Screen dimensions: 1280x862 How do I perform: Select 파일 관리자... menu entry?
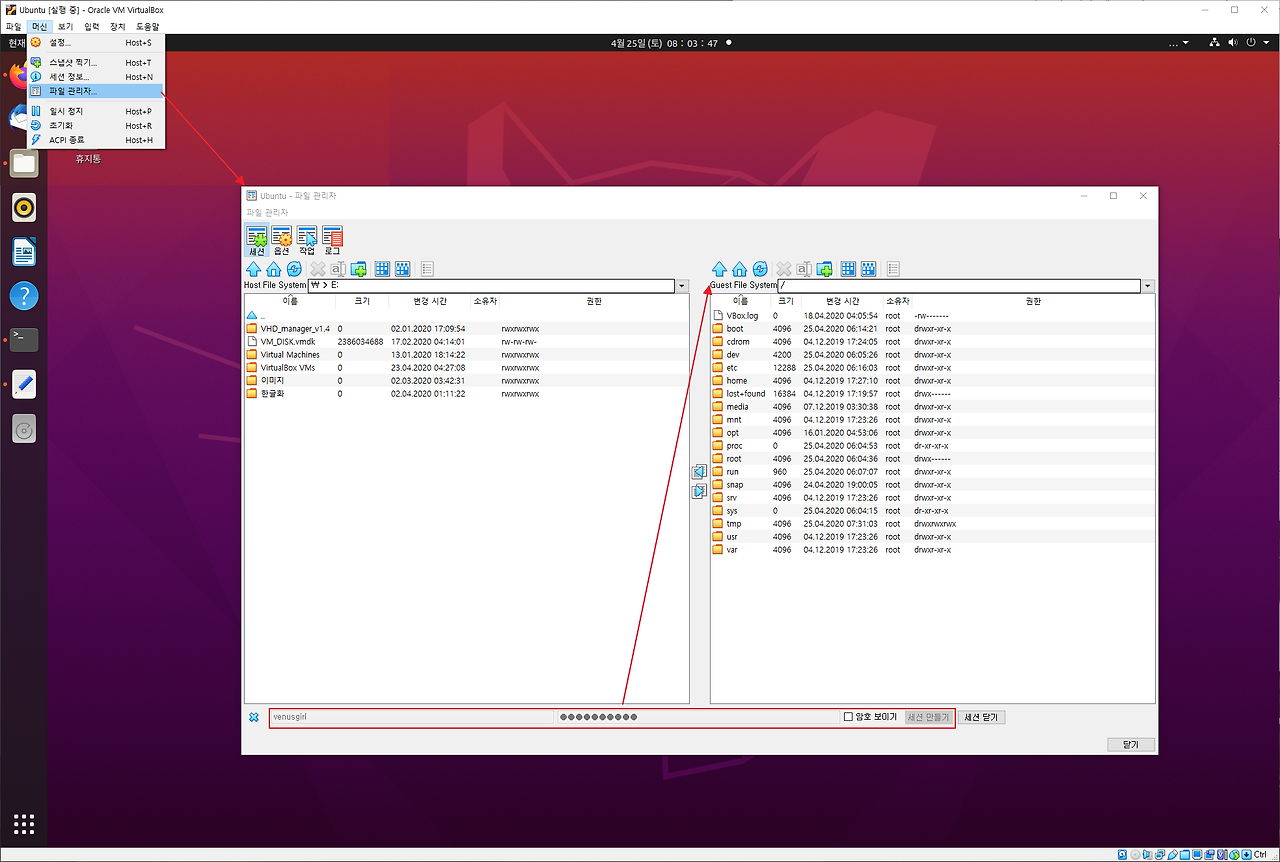(x=96, y=91)
